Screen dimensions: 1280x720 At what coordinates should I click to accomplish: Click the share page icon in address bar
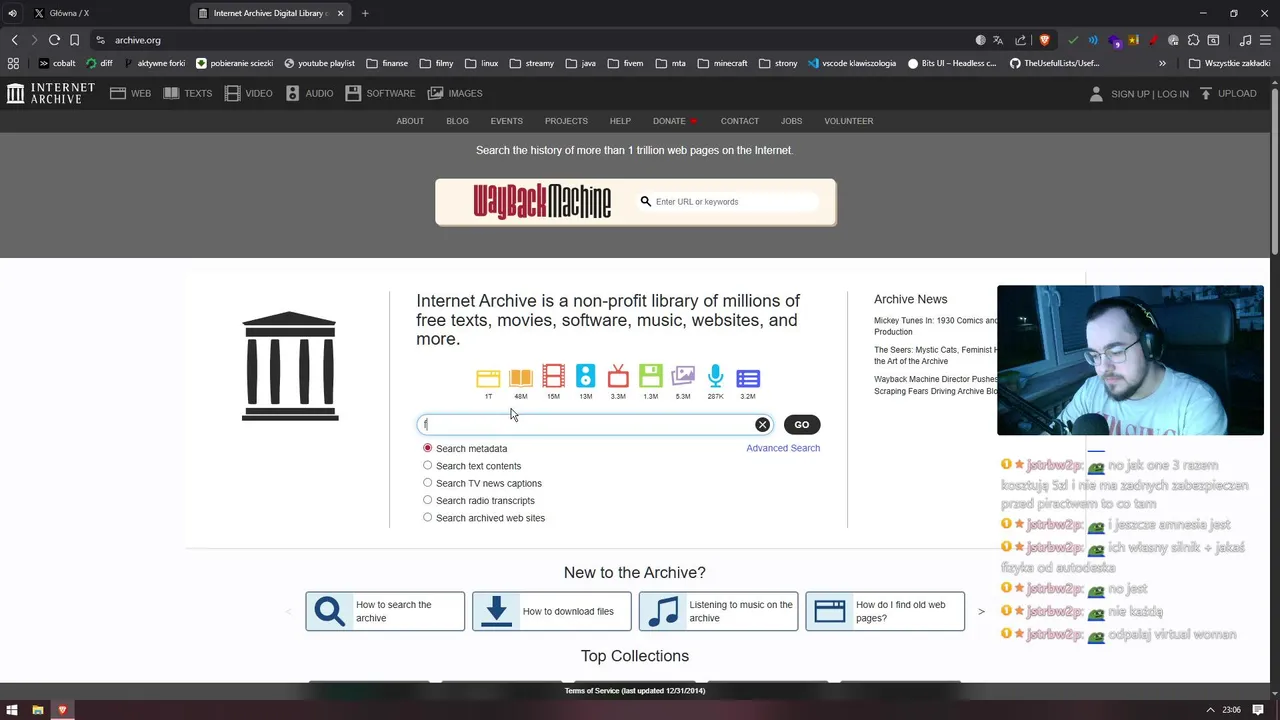(x=1020, y=40)
